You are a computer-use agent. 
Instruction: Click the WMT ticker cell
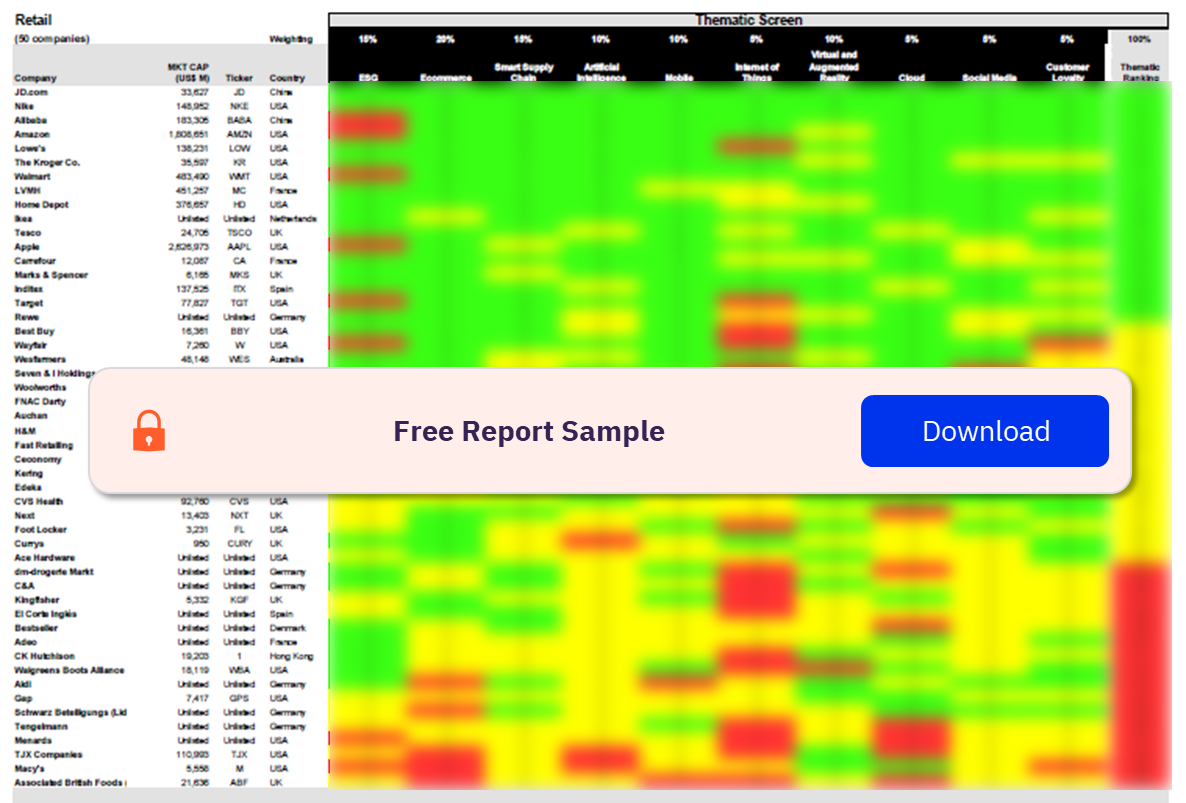pos(239,177)
